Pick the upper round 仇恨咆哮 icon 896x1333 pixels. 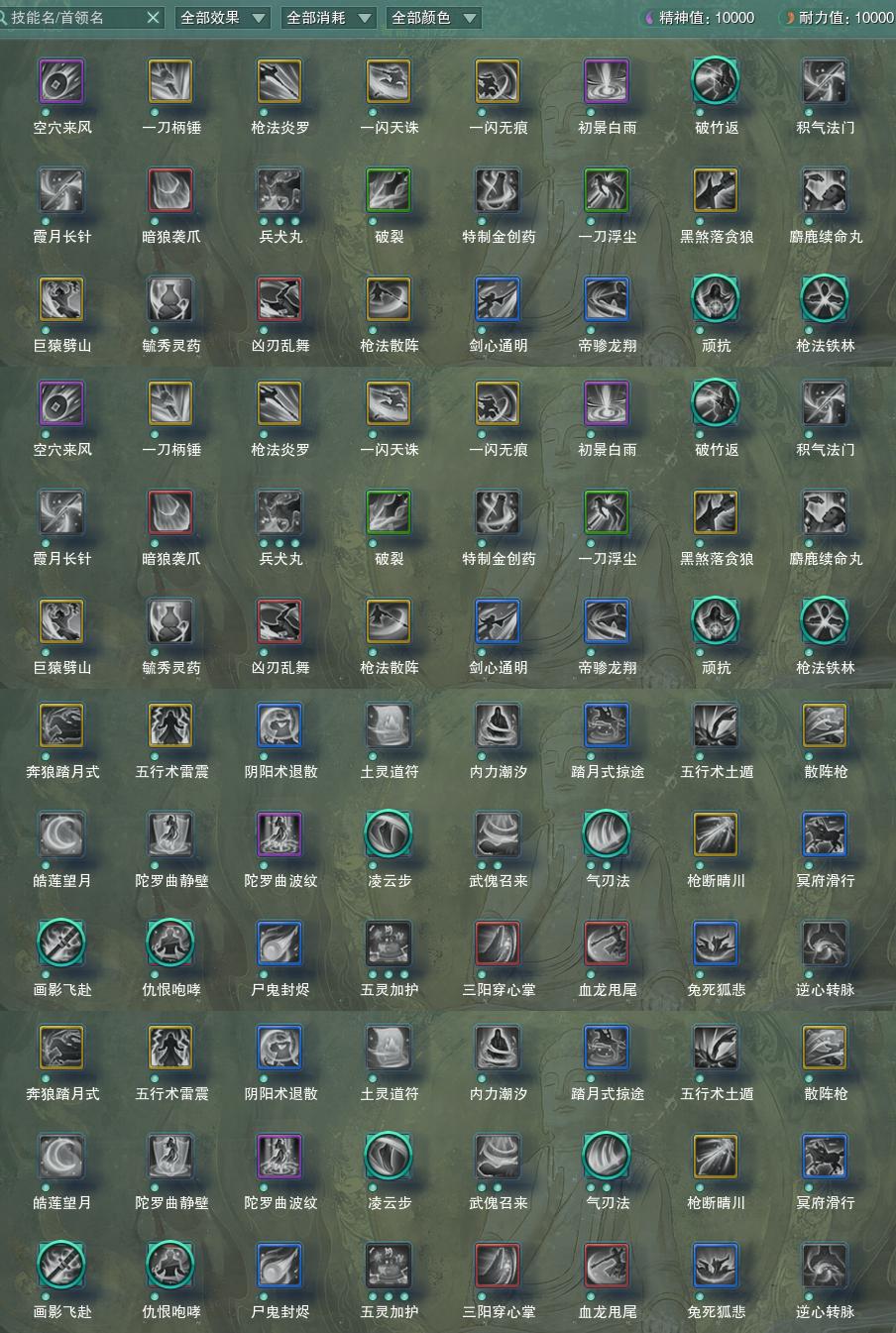point(170,944)
